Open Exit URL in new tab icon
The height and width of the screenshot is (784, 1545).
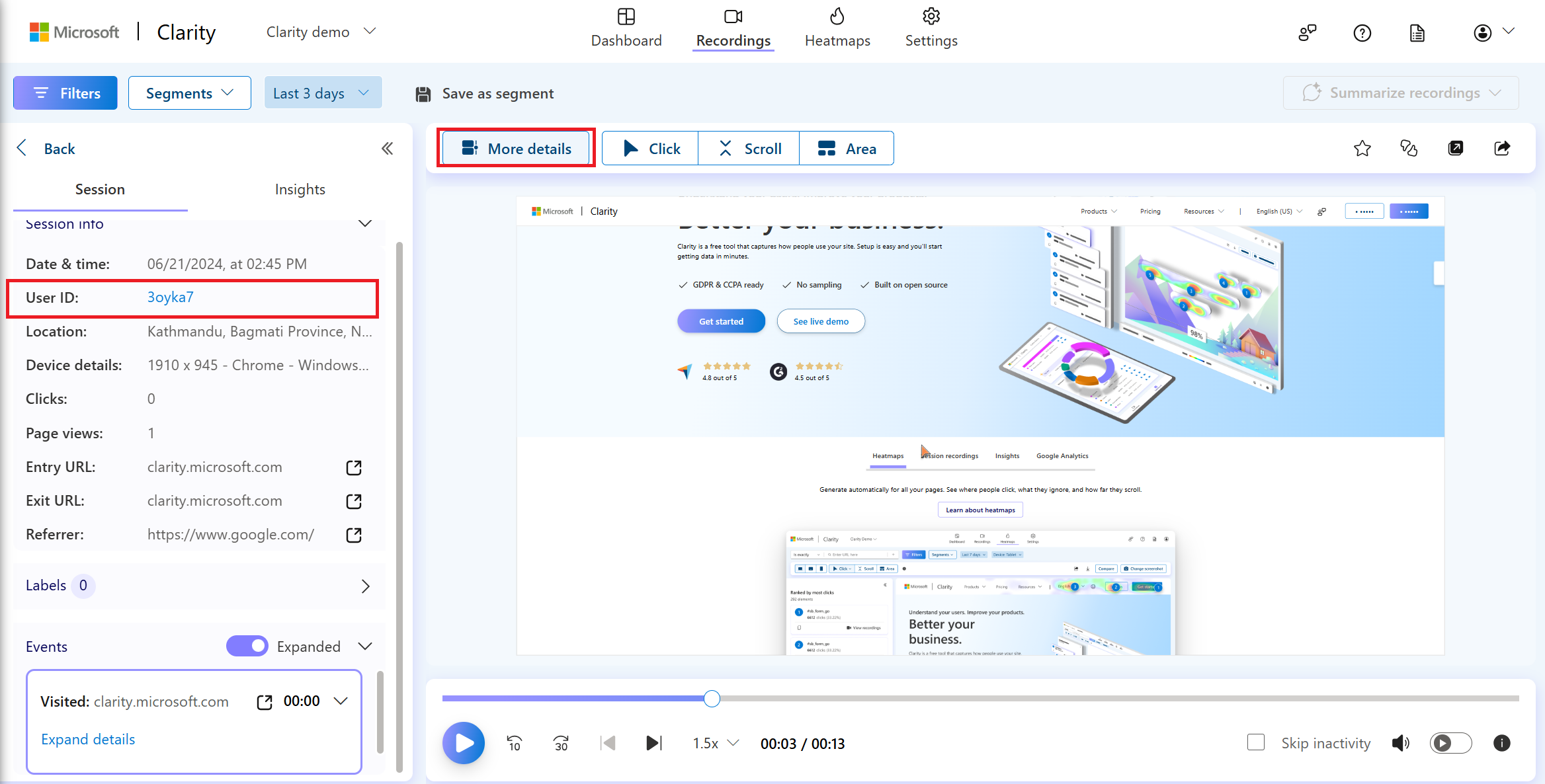point(354,501)
